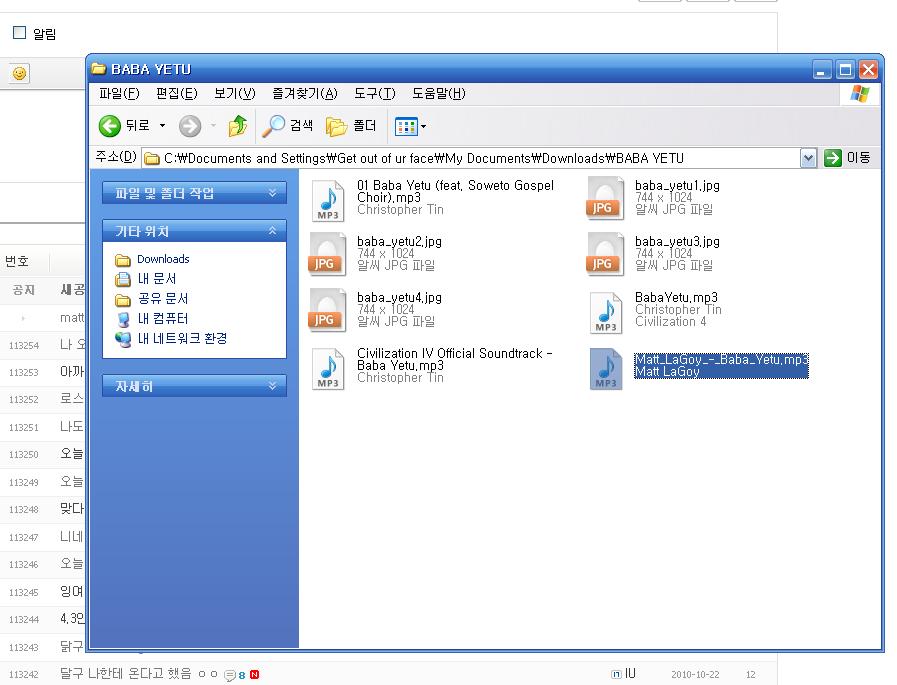
Task: Check the 알림 checkbox in background page
Action: (x=19, y=33)
